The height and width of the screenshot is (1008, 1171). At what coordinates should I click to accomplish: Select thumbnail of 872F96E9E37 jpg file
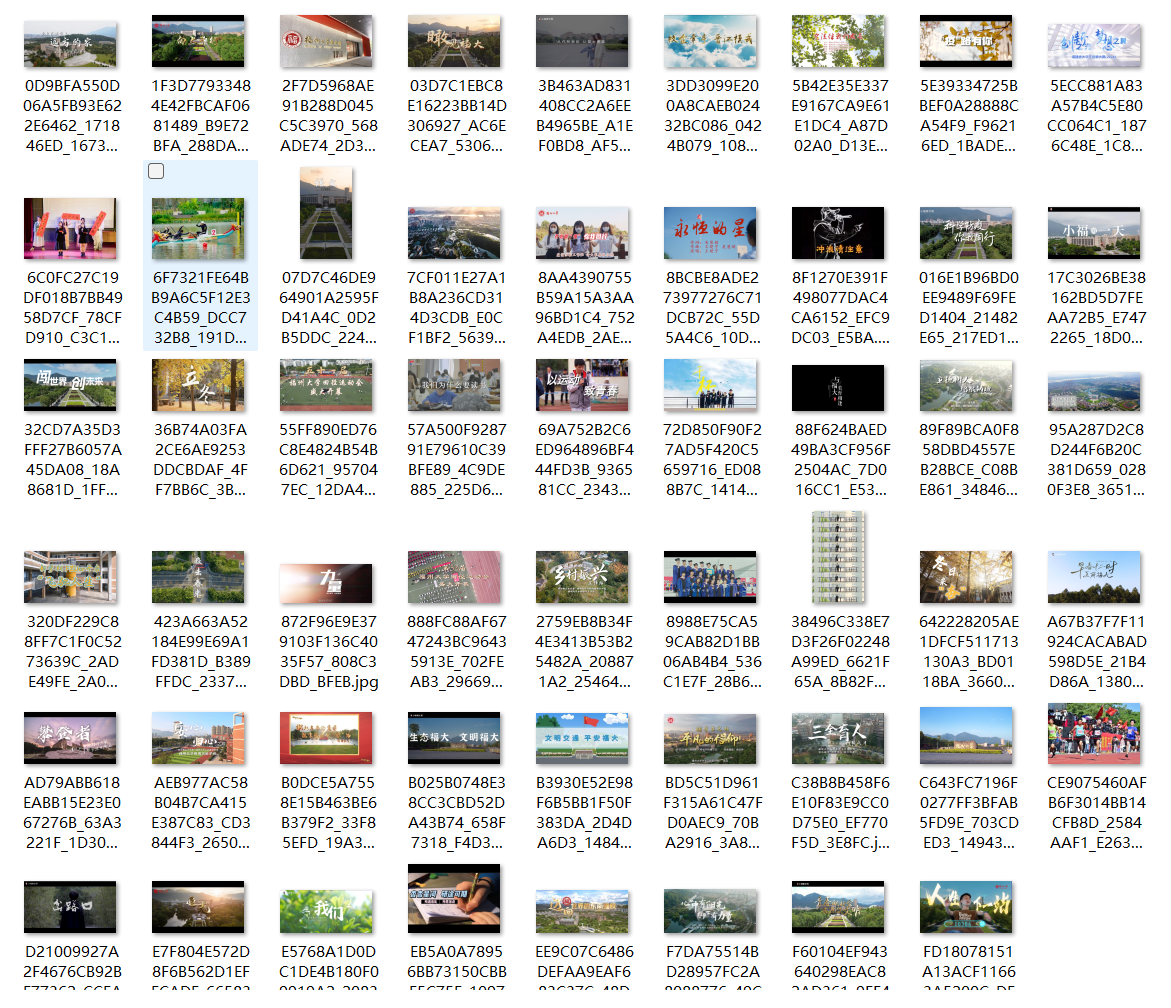tap(326, 584)
